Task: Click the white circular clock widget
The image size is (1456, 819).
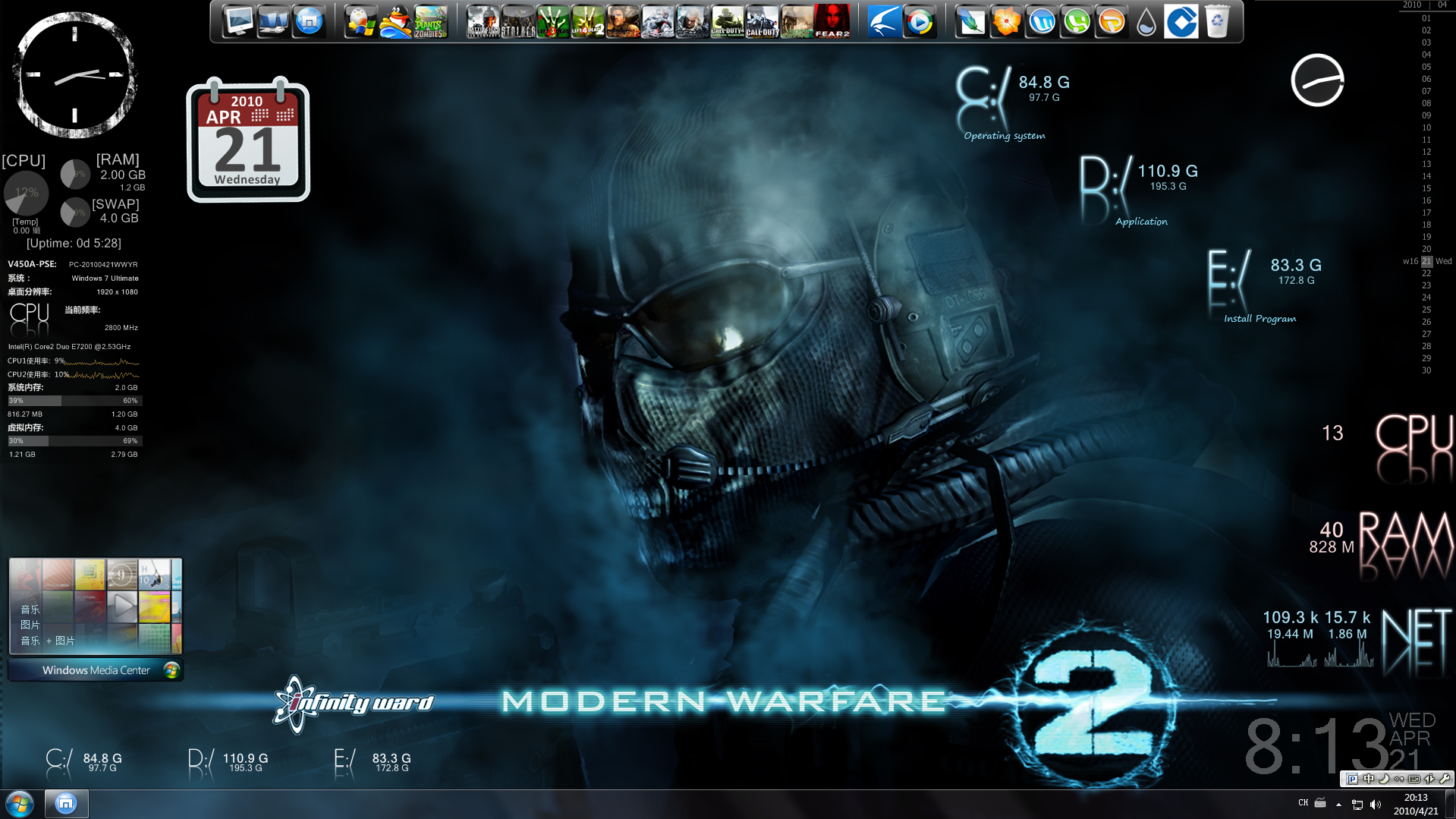Action: (x=1317, y=80)
